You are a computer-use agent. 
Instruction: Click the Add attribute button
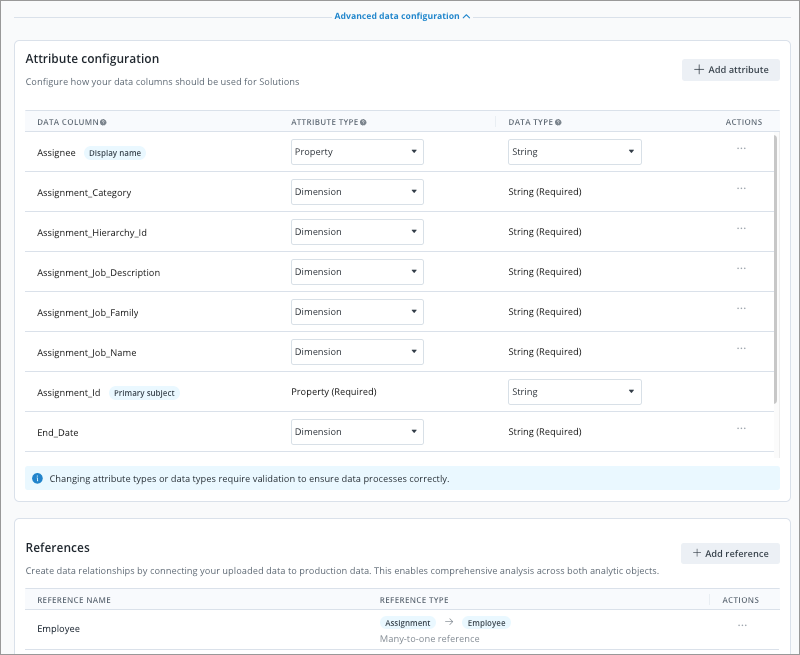click(x=730, y=70)
